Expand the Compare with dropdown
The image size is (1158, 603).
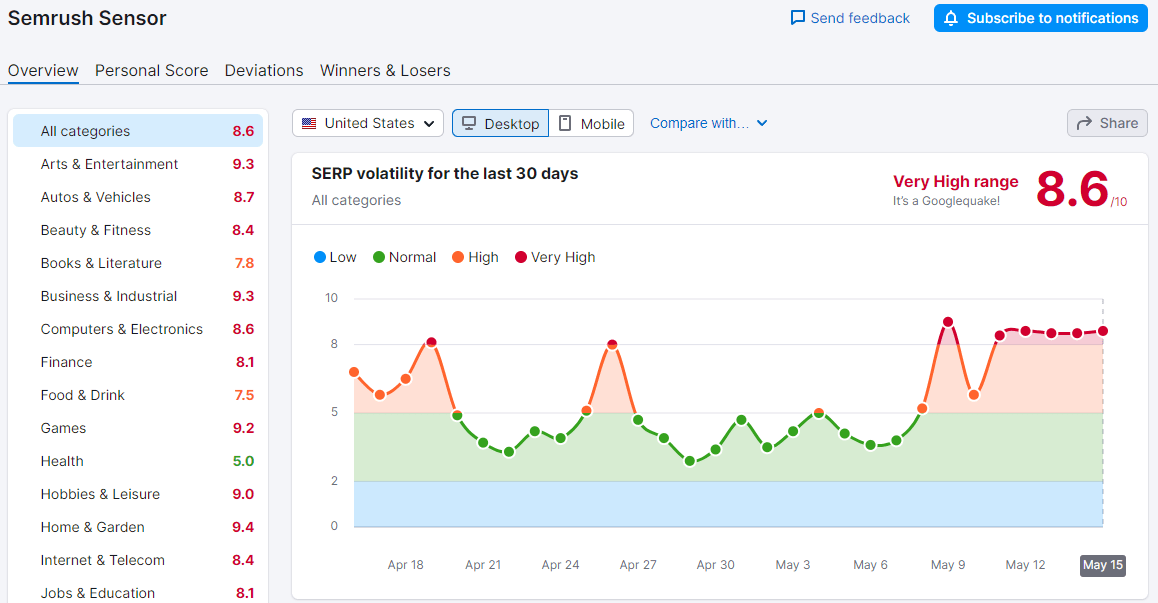[x=708, y=123]
